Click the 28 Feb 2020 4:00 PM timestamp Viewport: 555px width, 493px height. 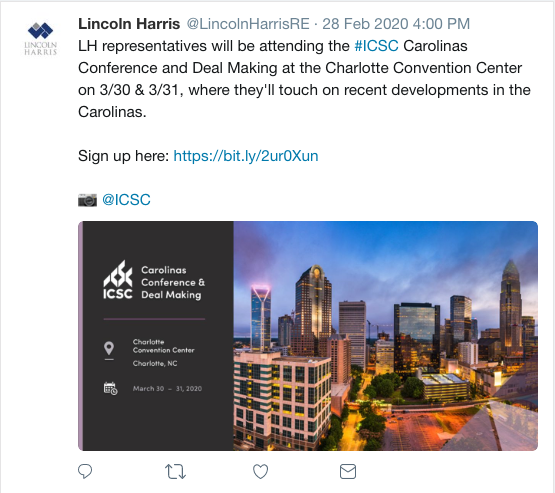396,24
